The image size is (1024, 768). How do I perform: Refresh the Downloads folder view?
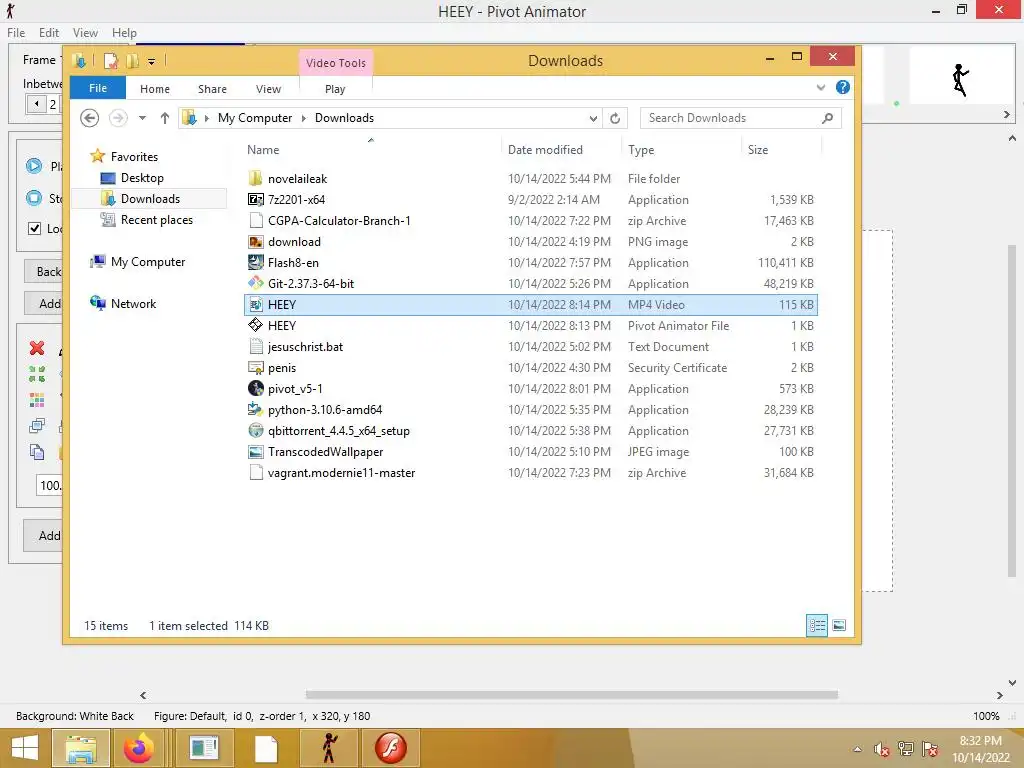click(615, 118)
